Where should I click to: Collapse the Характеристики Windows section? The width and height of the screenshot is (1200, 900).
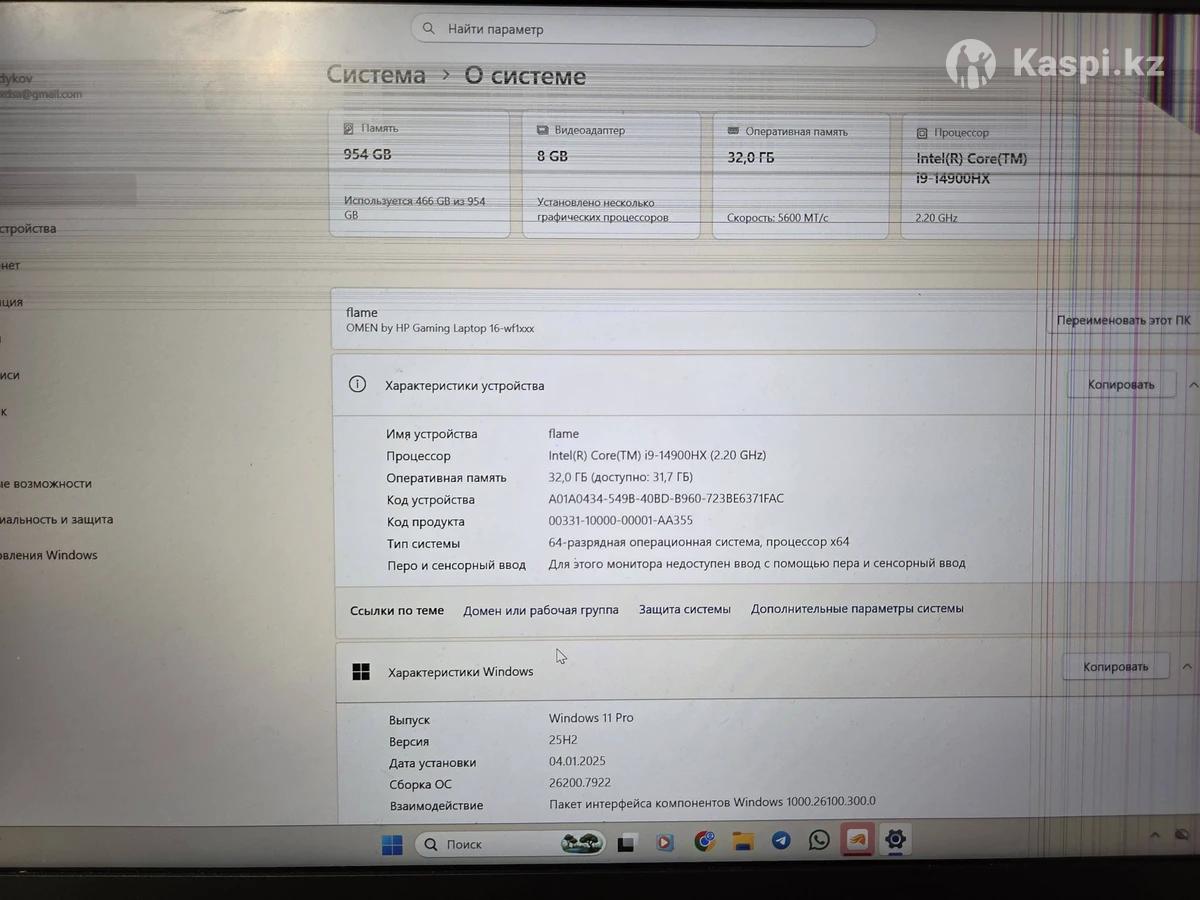pyautogui.click(x=1187, y=667)
